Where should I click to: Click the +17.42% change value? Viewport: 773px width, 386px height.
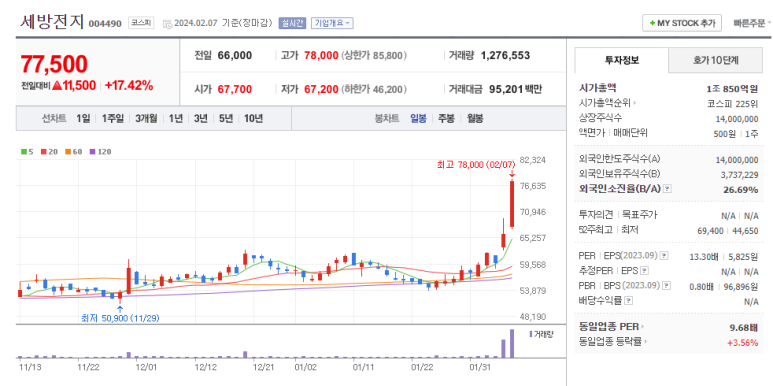tap(129, 85)
